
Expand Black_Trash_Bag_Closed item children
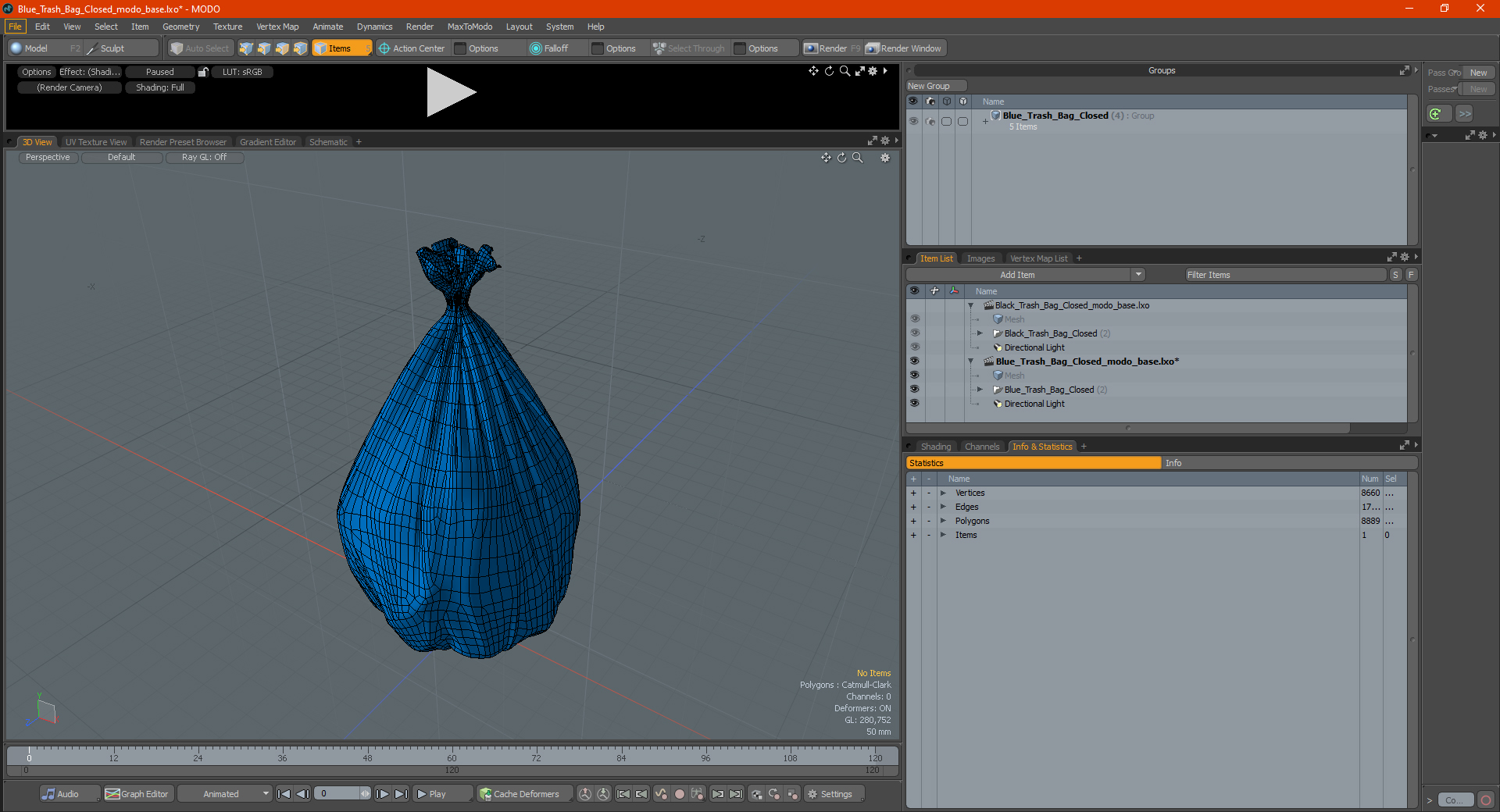[x=980, y=333]
